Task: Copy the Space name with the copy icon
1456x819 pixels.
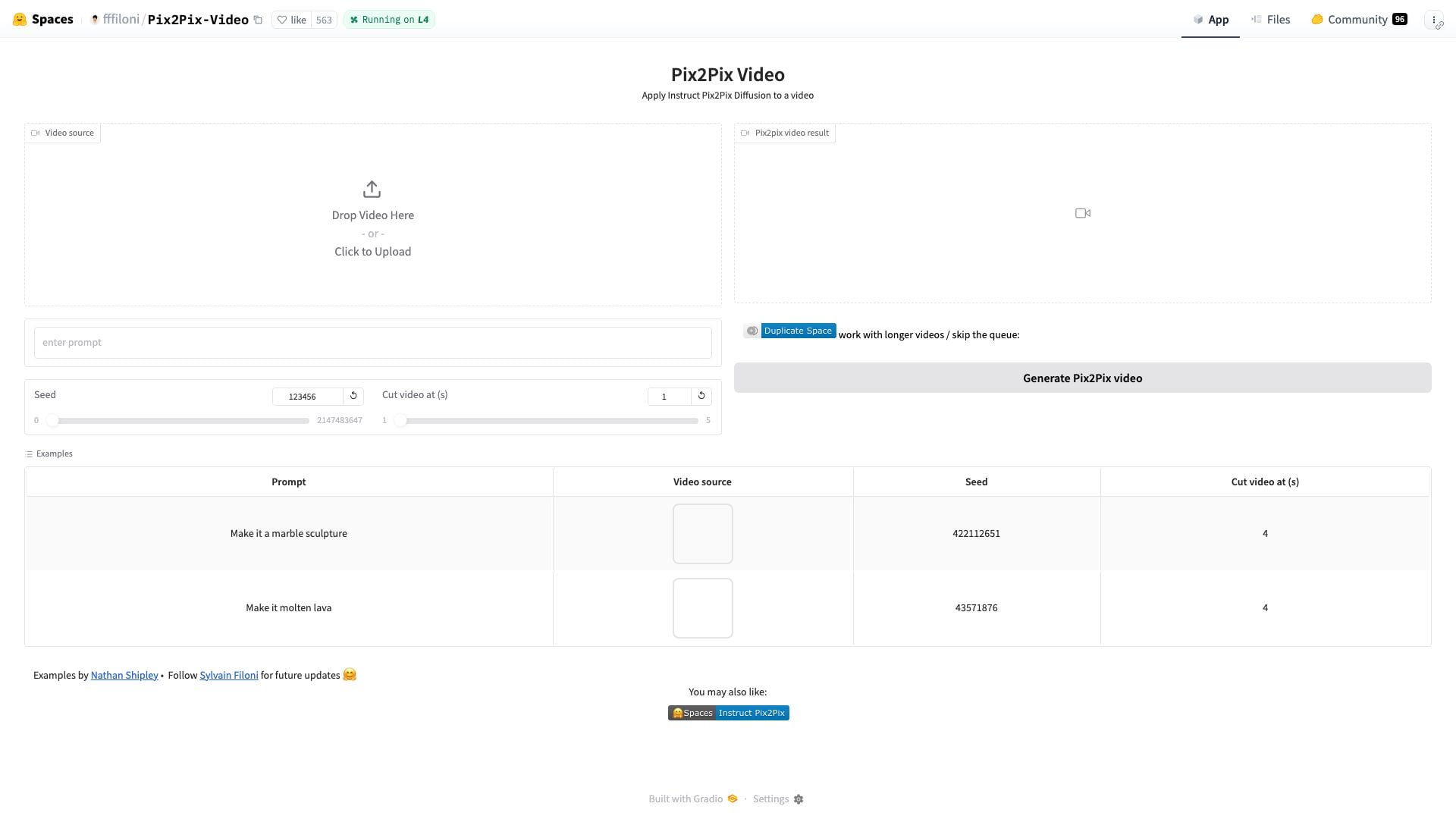Action: point(258,20)
